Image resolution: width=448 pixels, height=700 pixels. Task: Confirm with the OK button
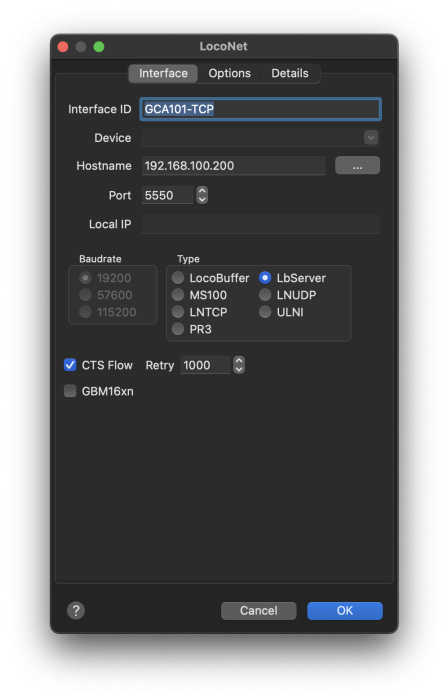[x=344, y=611]
